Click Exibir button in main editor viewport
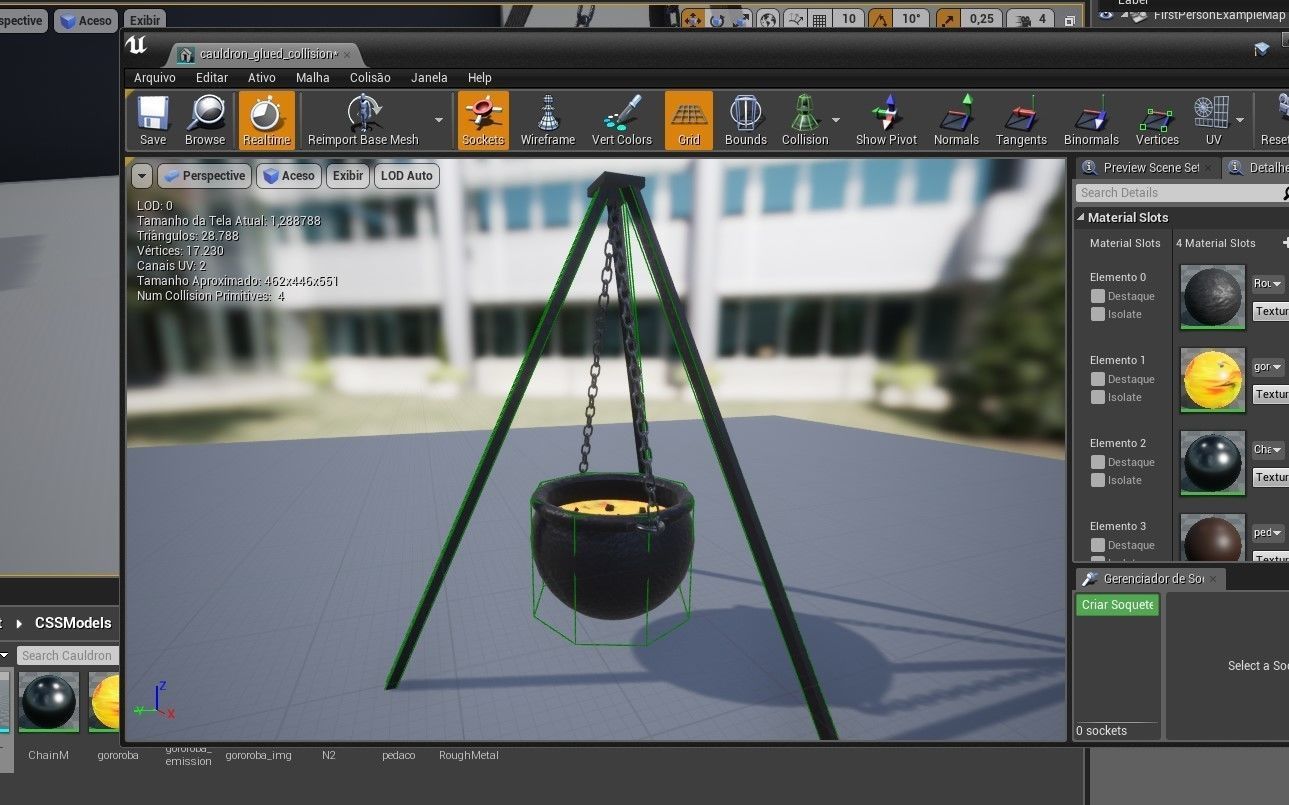 145,20
